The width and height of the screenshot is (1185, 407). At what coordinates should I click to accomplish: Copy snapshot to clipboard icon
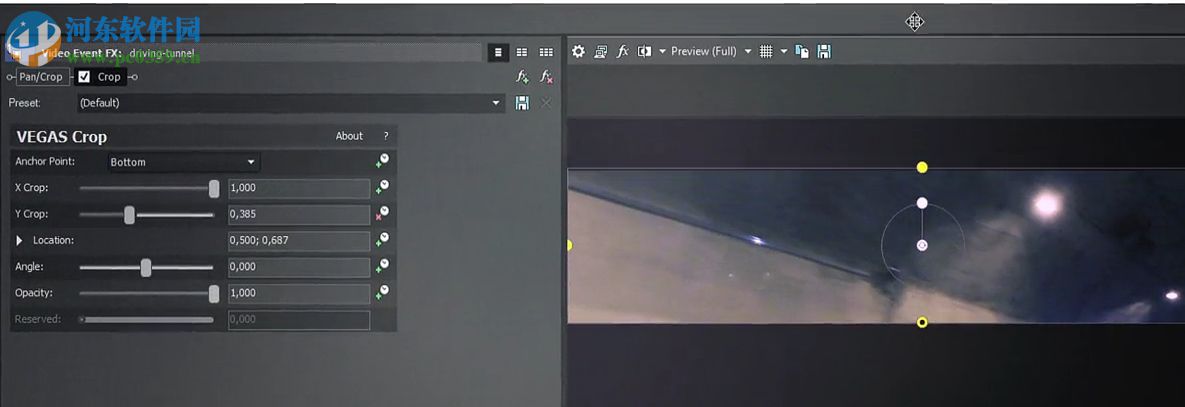803,51
